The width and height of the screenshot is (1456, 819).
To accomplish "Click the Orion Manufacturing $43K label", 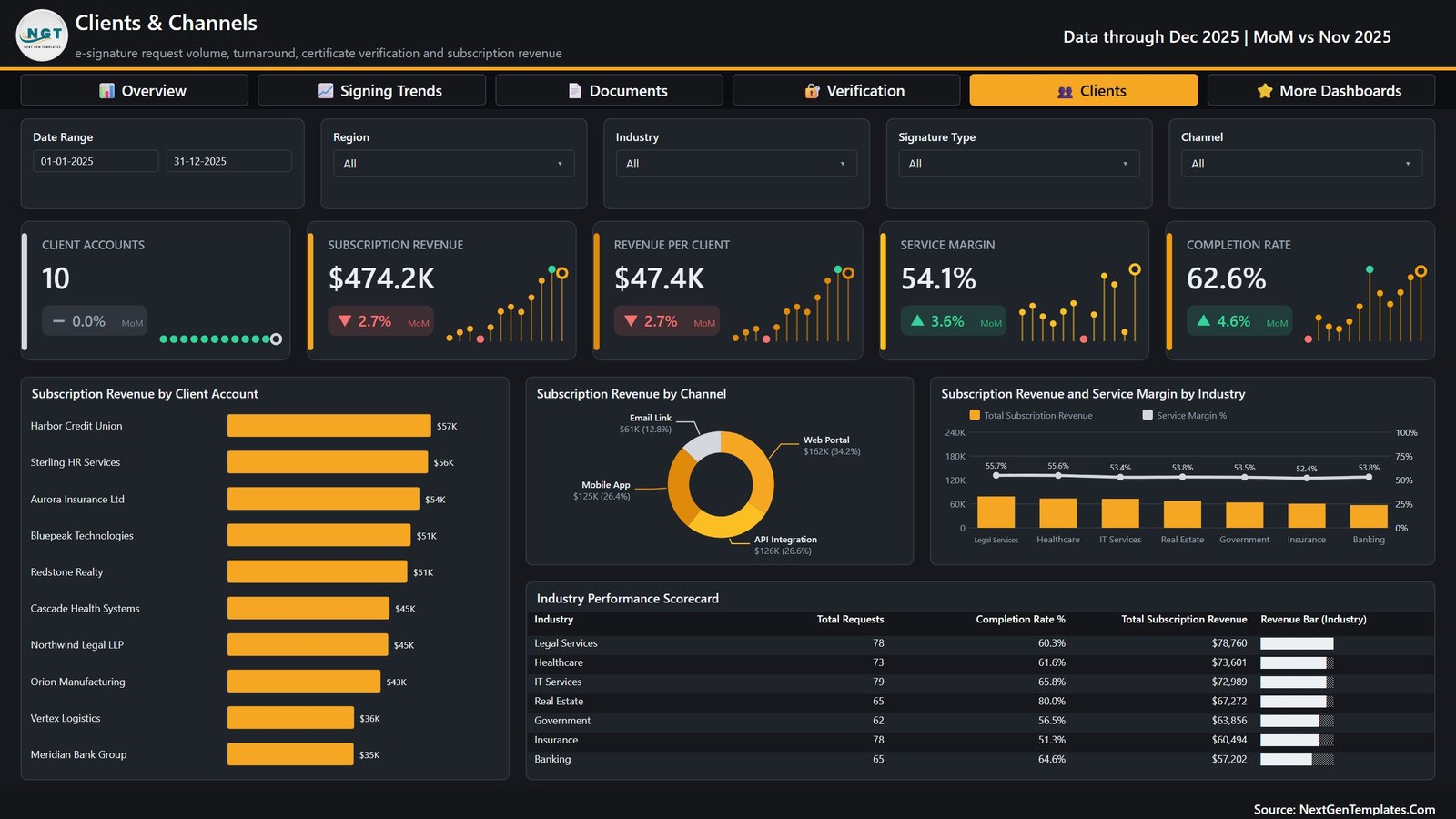I will click(x=396, y=682).
